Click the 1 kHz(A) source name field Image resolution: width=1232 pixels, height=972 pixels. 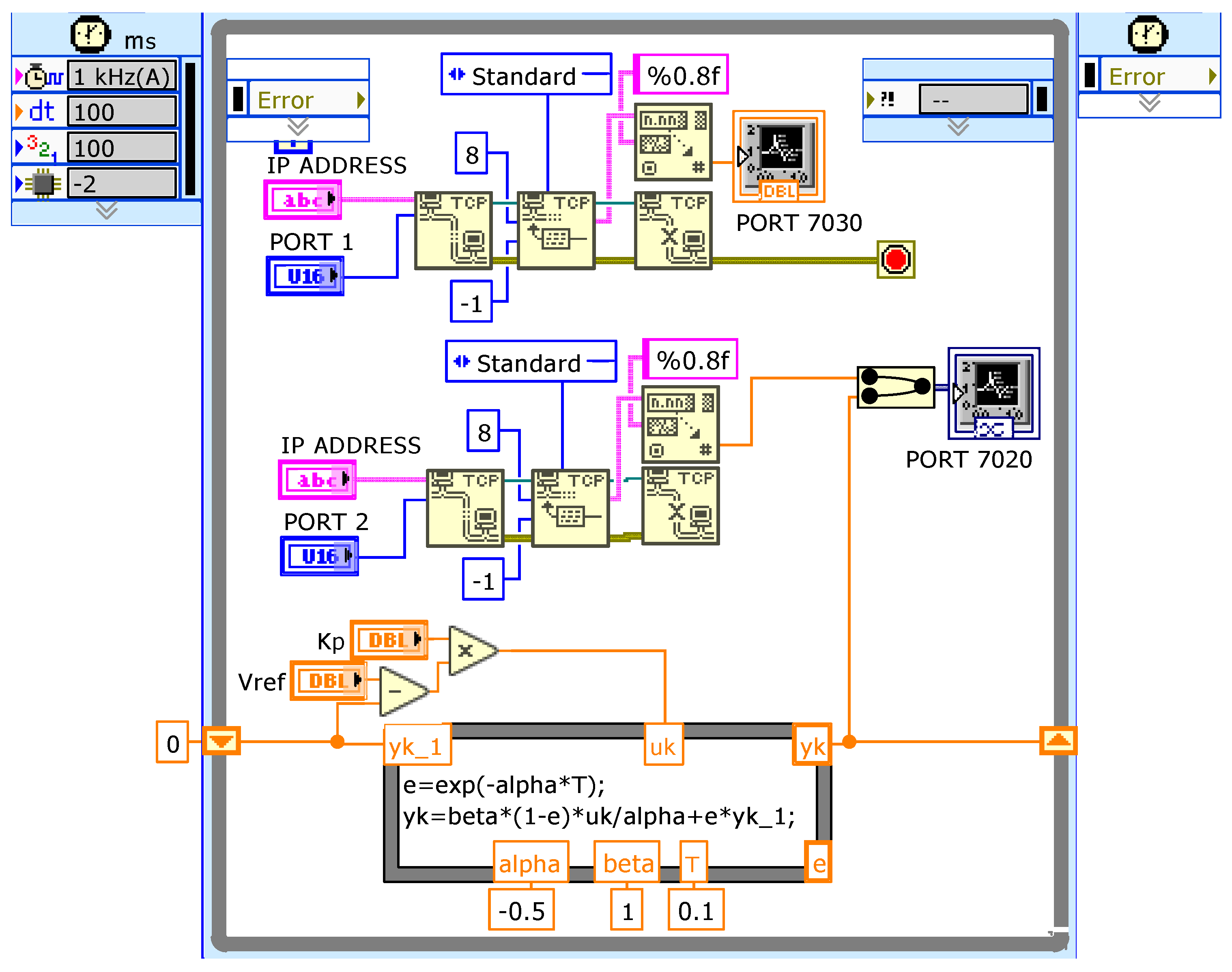(122, 76)
